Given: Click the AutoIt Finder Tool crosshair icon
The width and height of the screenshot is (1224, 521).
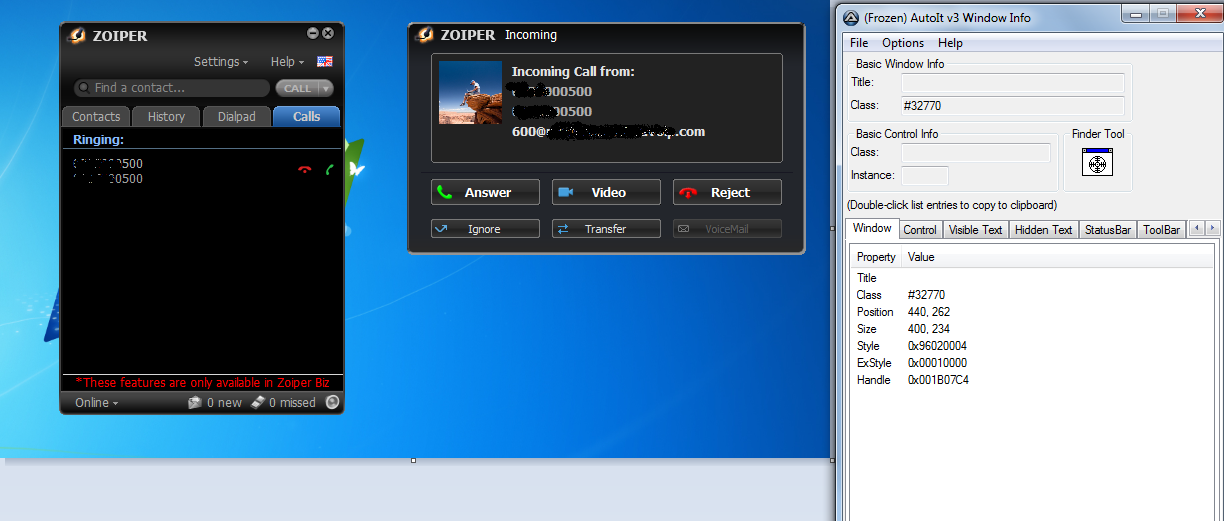Looking at the screenshot, I should coord(1097,162).
